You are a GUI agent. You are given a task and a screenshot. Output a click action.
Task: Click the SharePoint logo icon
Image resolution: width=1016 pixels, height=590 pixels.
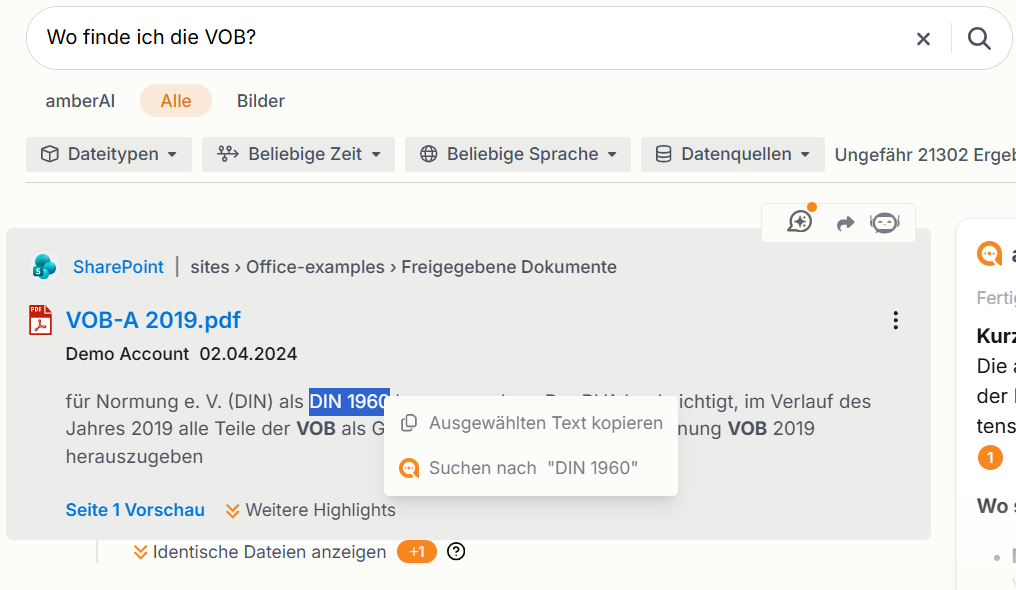(x=44, y=267)
